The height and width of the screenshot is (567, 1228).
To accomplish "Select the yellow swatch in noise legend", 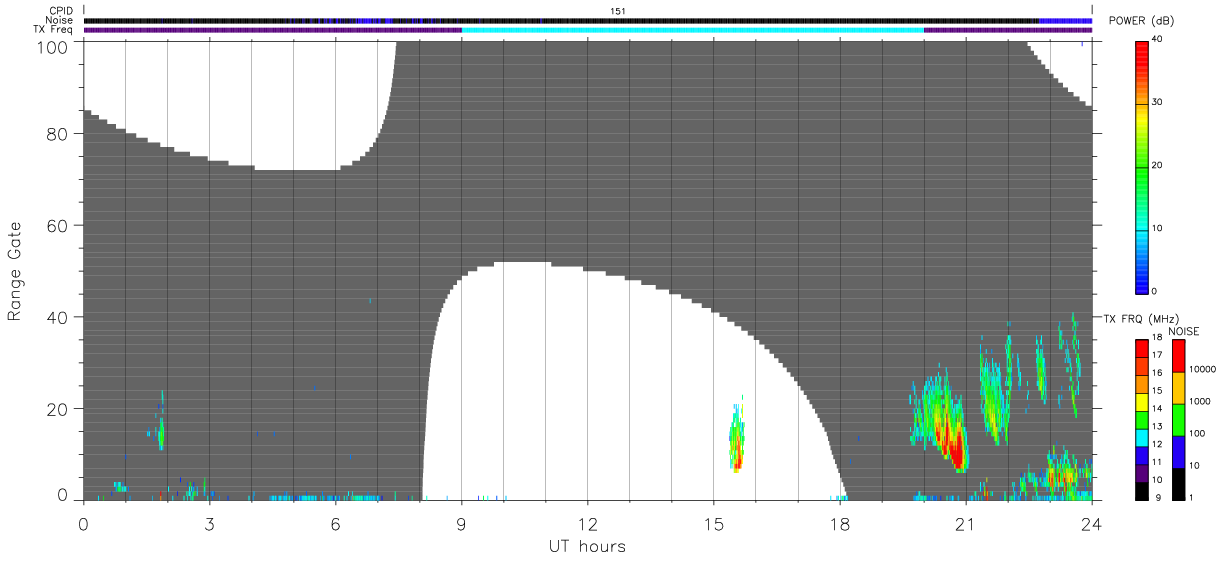I will (1178, 388).
